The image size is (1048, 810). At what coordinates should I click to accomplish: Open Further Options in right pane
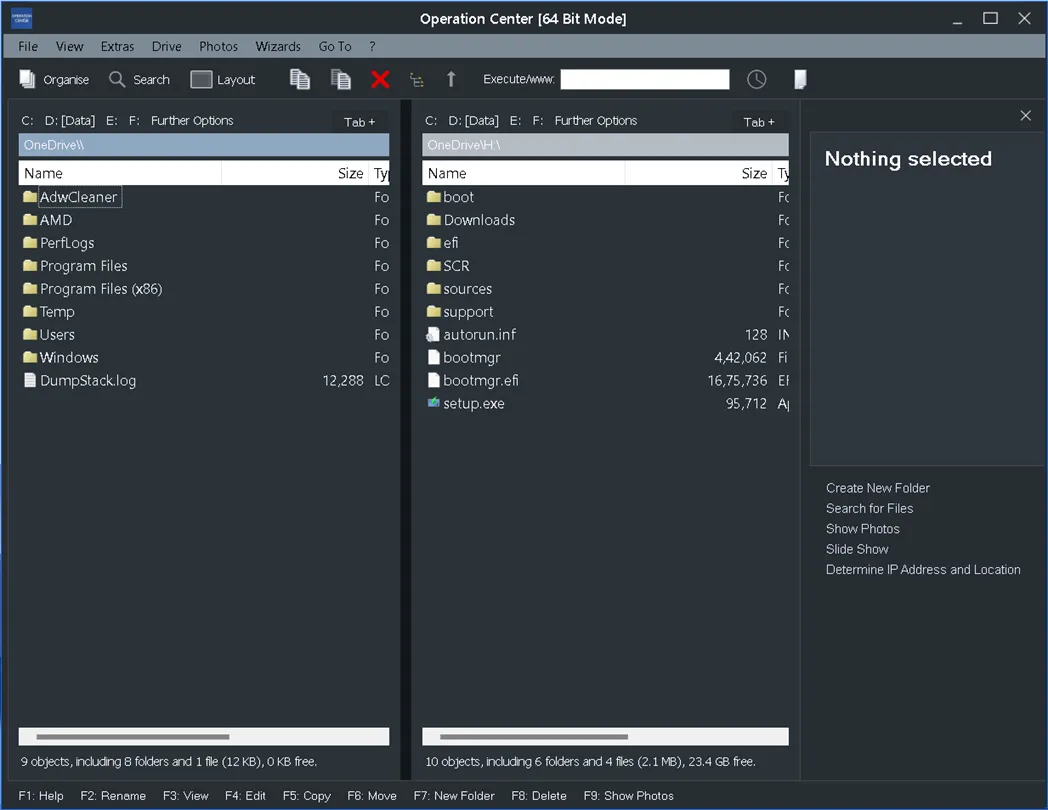[x=595, y=120]
